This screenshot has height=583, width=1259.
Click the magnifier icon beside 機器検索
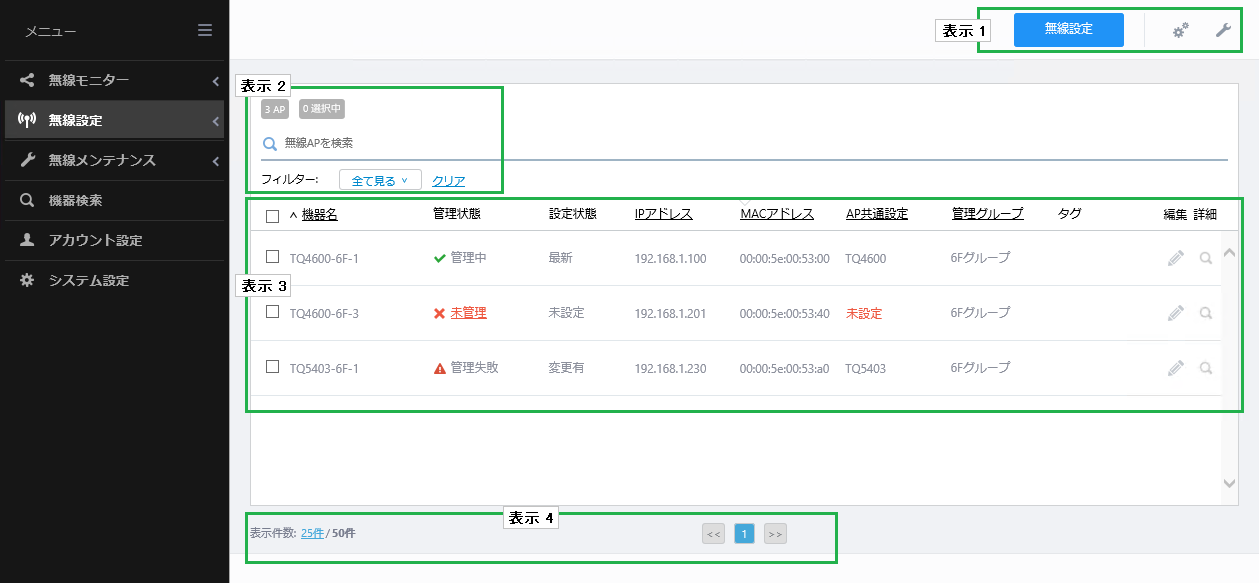pos(28,200)
